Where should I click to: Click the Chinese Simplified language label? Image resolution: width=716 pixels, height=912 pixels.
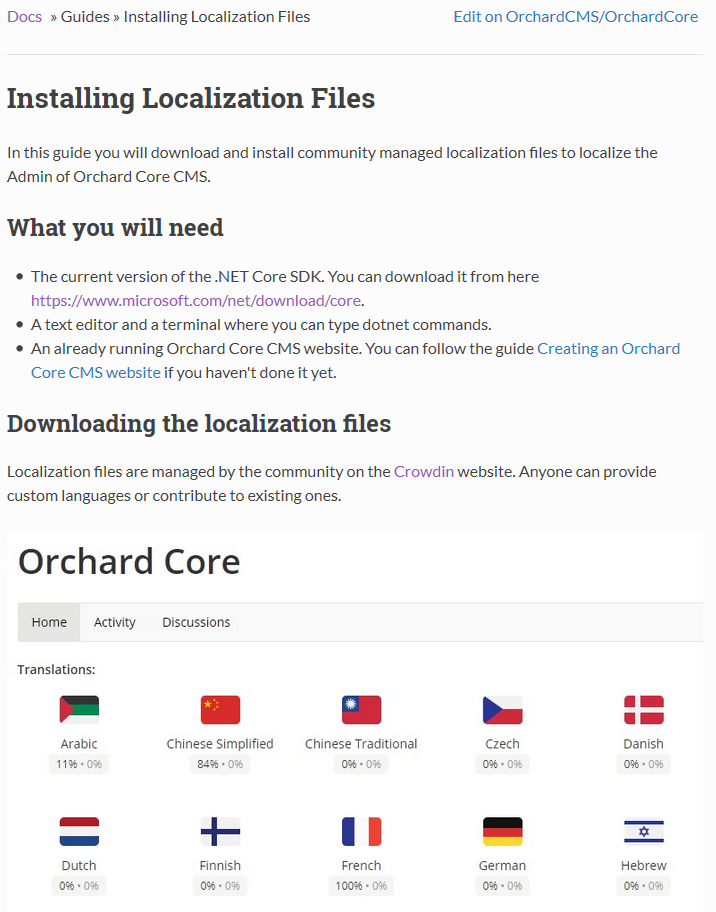pos(220,743)
